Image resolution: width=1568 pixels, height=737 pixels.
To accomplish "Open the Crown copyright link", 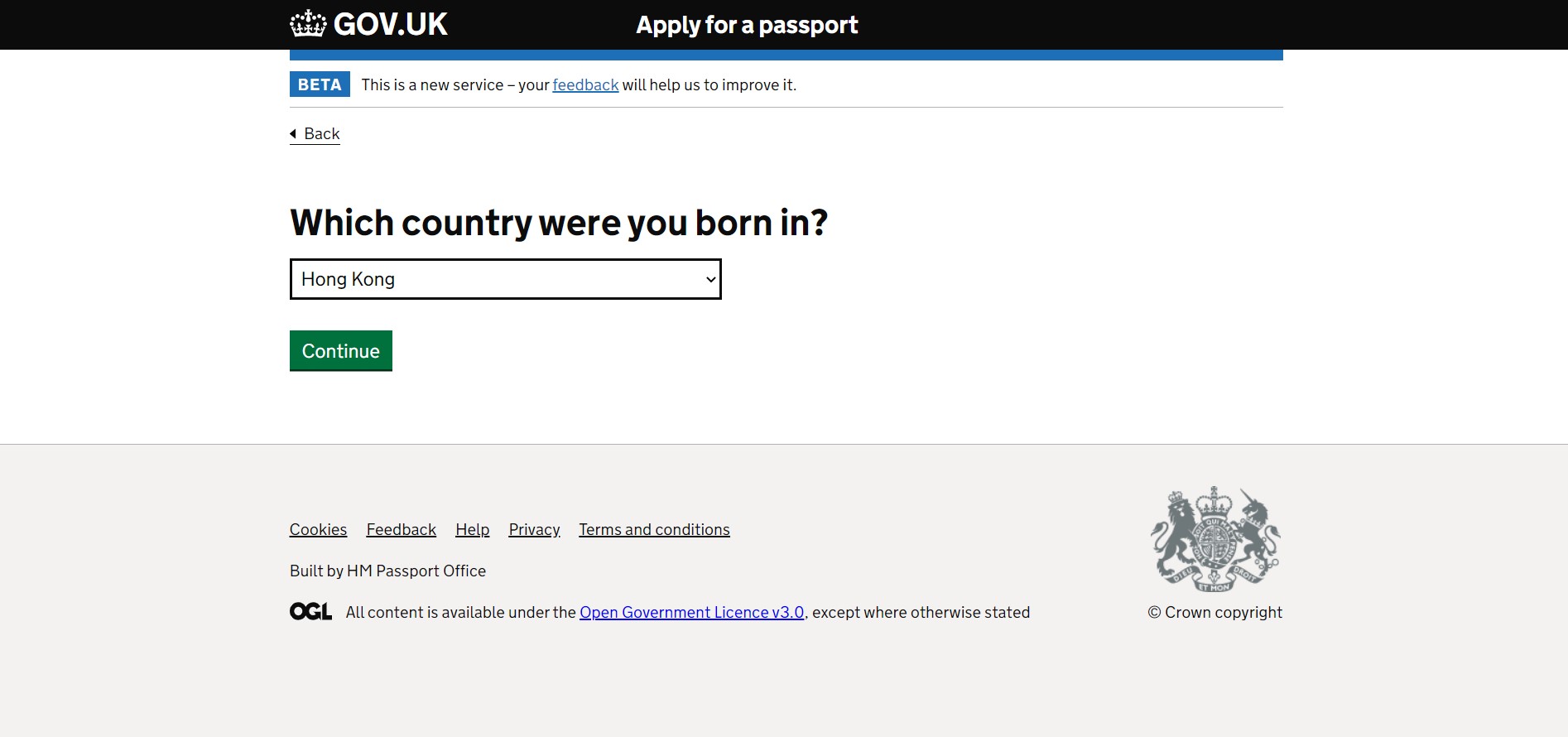I will pos(1214,613).
